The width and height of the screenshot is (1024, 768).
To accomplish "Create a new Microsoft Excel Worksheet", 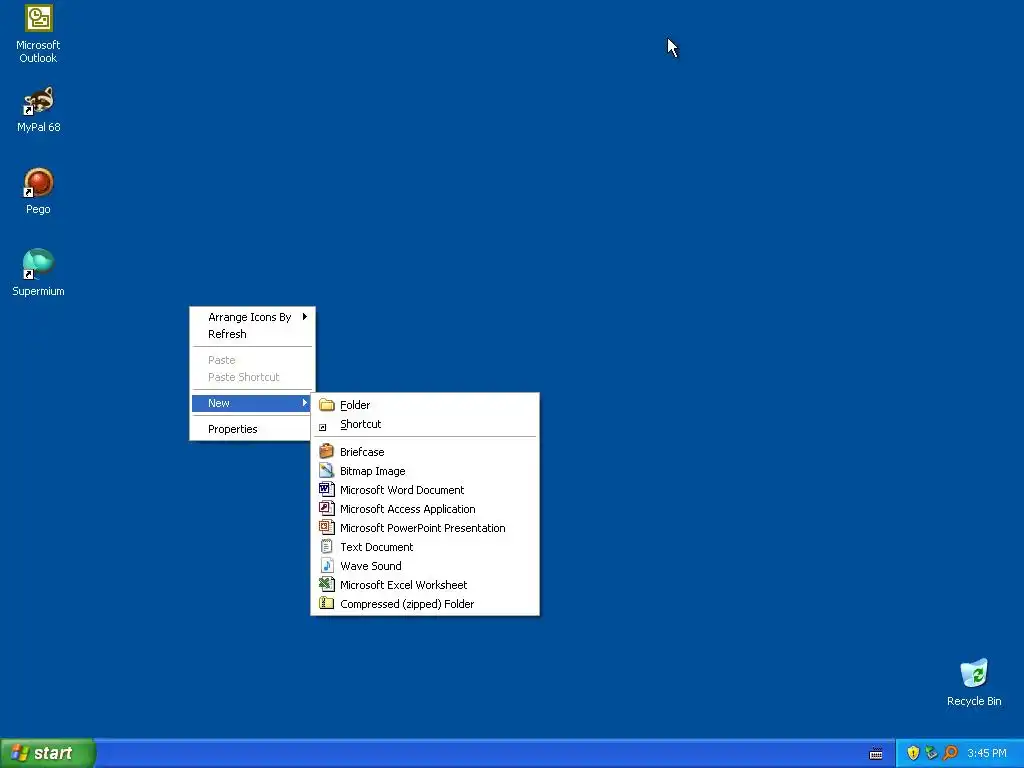I will [x=425, y=584].
